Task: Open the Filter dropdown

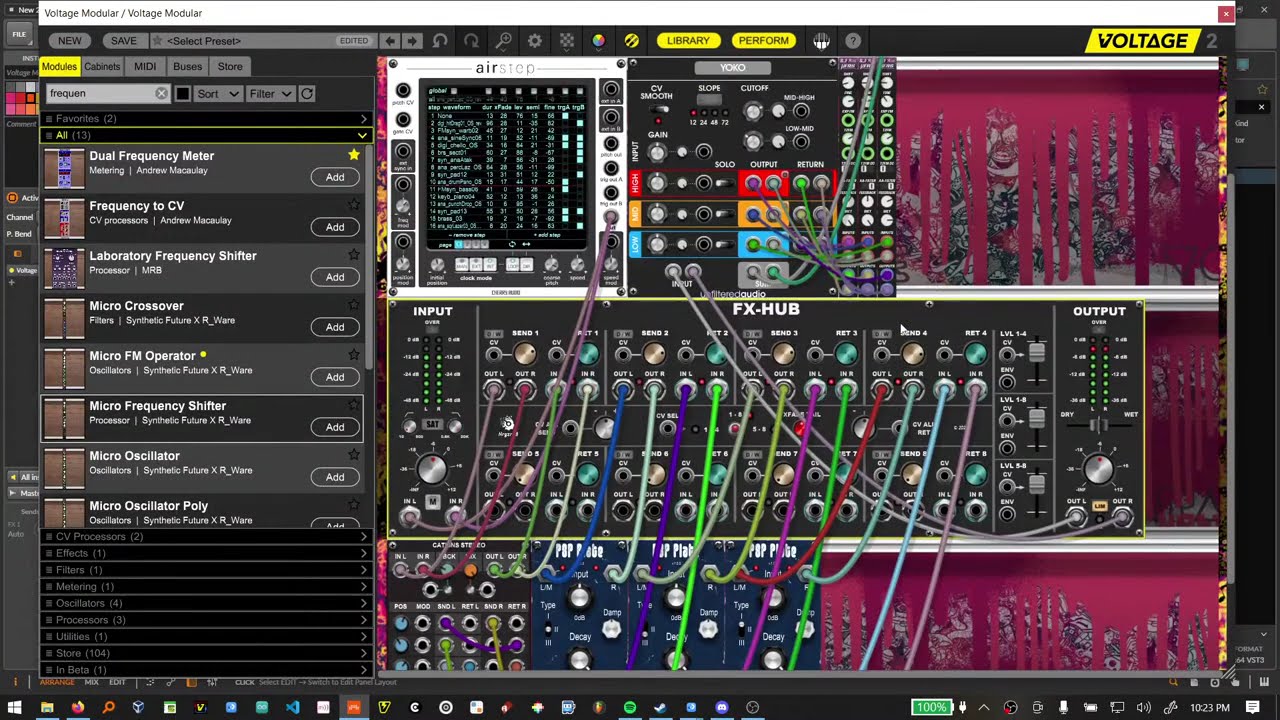Action: click(x=270, y=93)
